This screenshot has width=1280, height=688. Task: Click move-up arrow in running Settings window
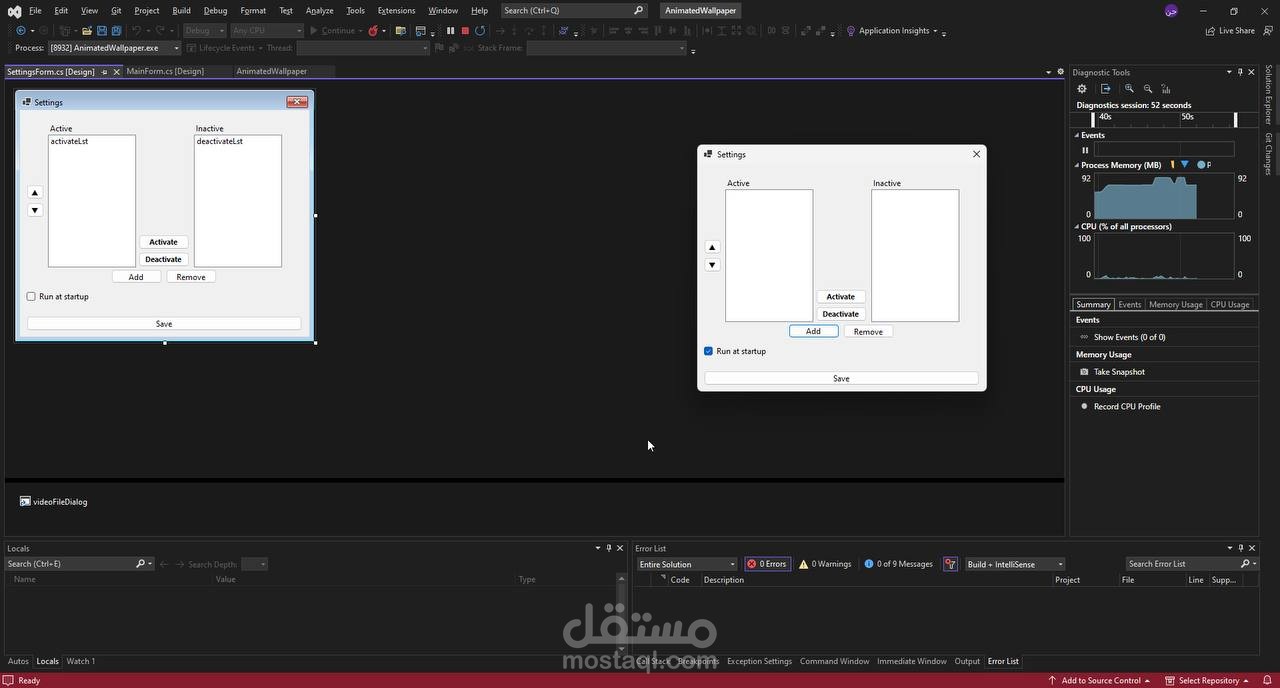pyautogui.click(x=712, y=247)
